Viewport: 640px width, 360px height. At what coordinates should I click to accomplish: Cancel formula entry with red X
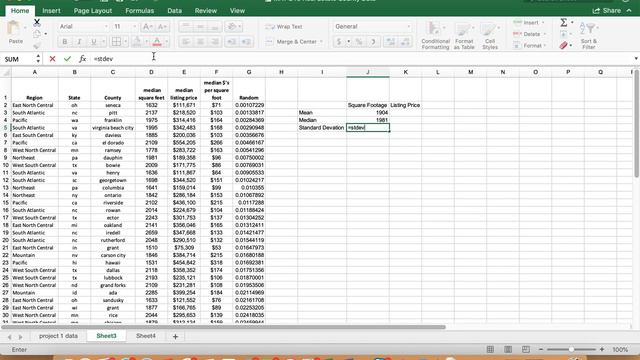[52, 59]
